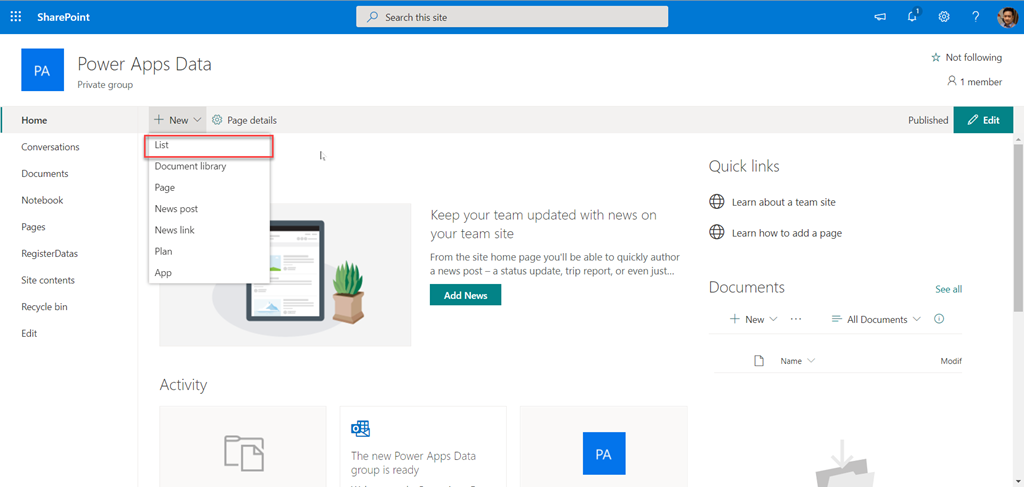
Task: Open the user profile picture
Action: pyautogui.click(x=1007, y=17)
